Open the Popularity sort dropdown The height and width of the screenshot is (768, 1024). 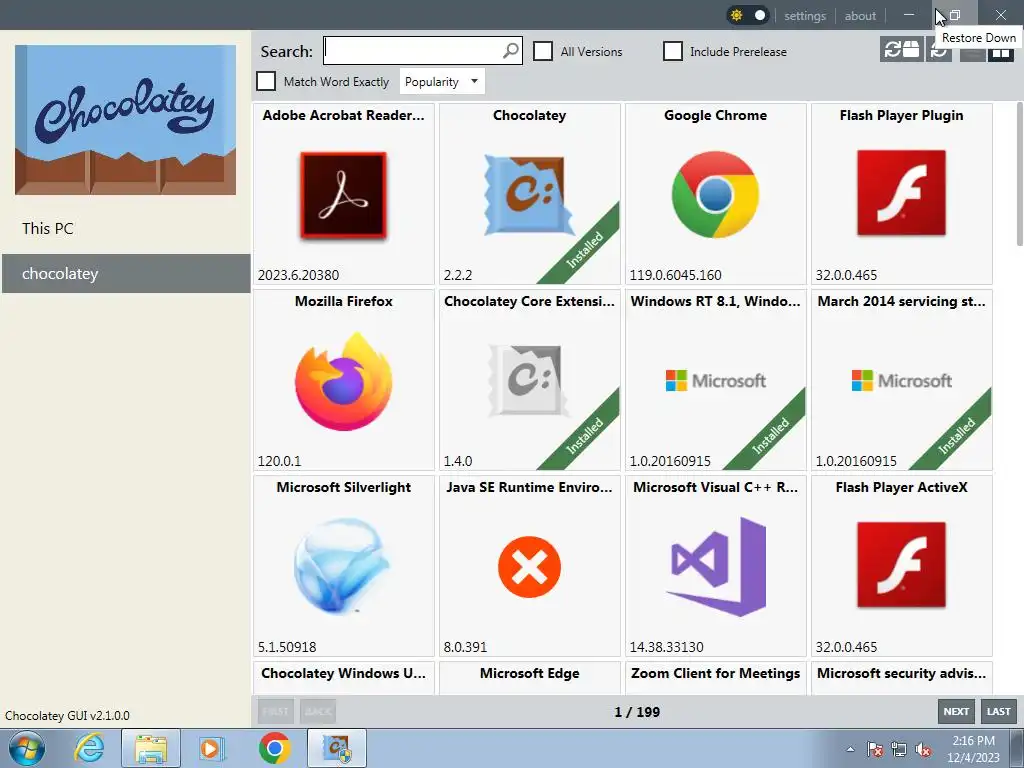[441, 82]
